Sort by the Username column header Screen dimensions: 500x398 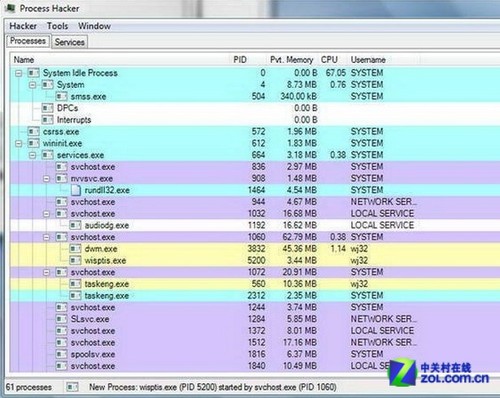pyautogui.click(x=368, y=60)
